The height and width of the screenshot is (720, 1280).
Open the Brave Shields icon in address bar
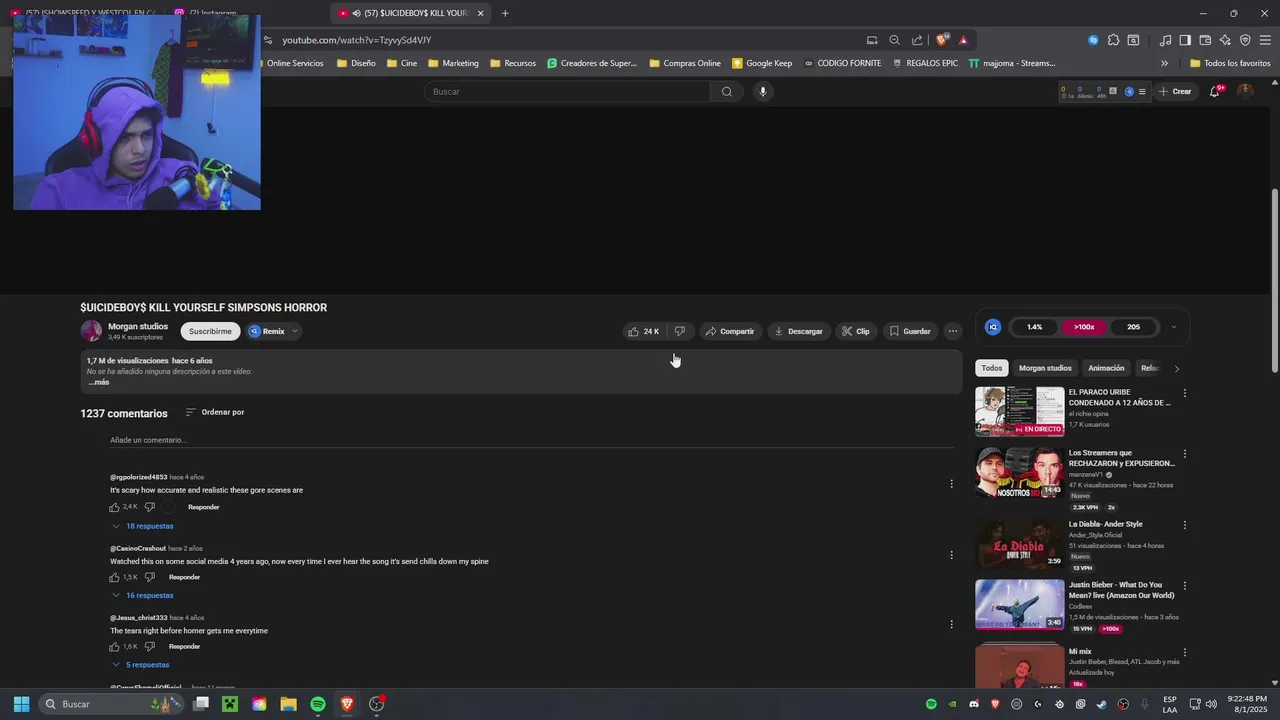point(941,40)
